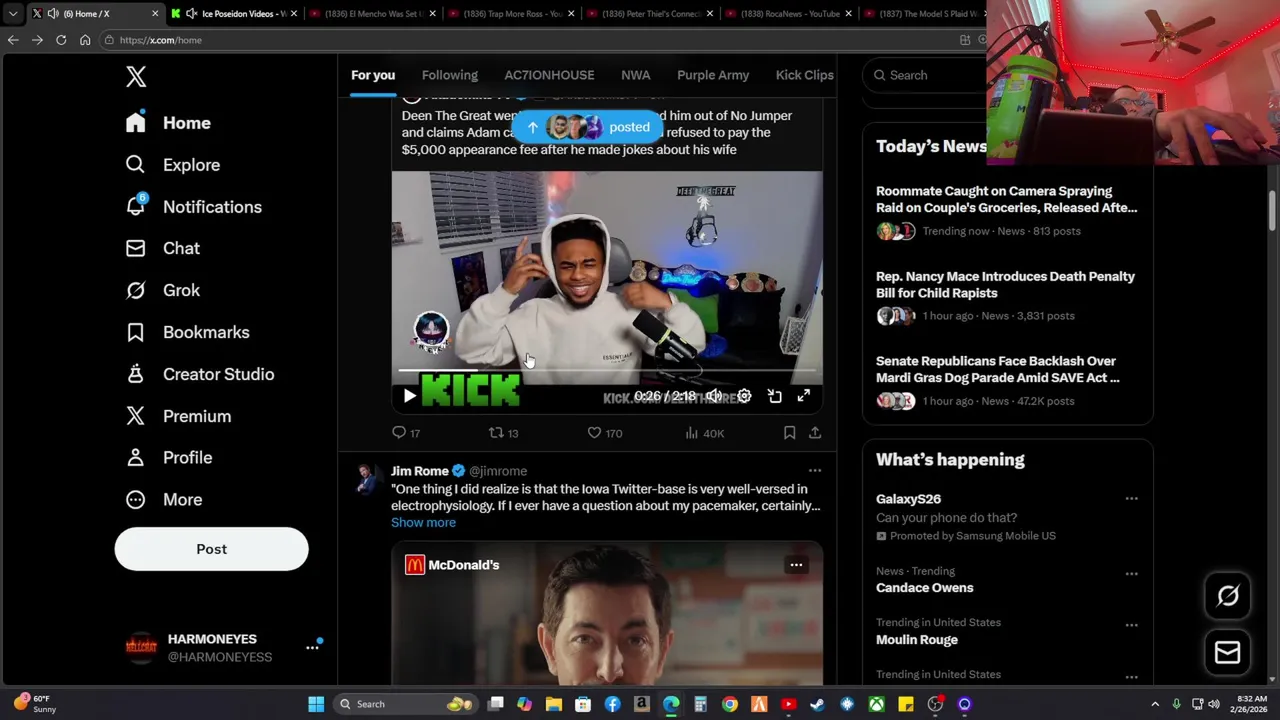Click Show more on Jim Rome's post

[x=423, y=523]
